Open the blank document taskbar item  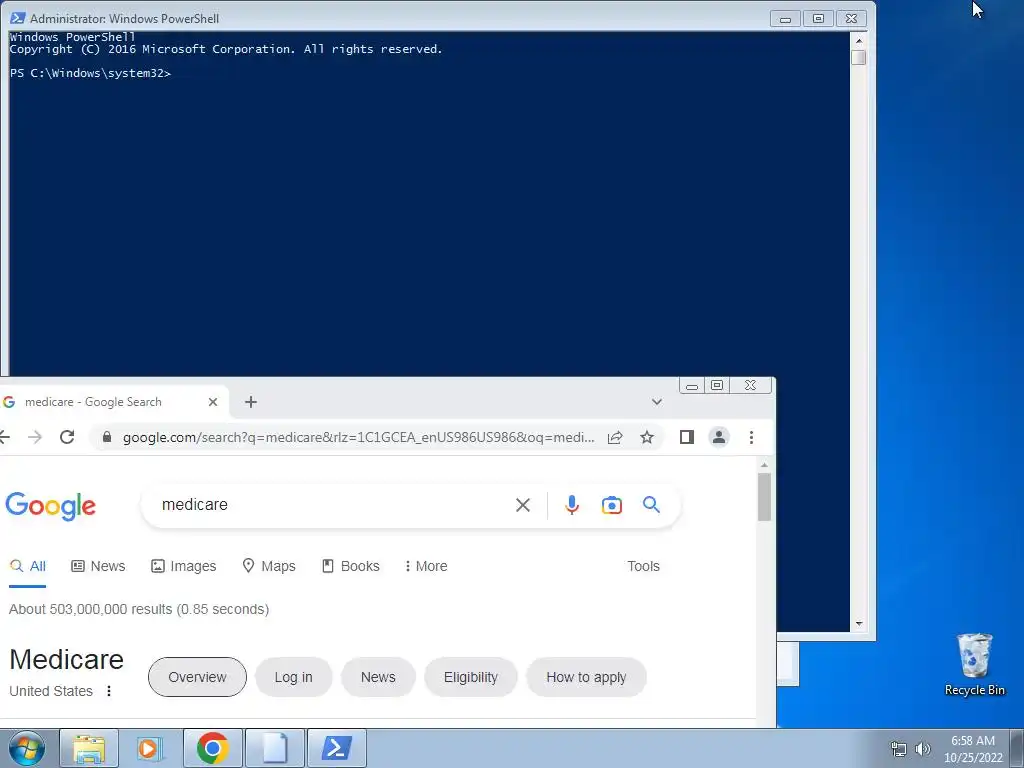(274, 748)
